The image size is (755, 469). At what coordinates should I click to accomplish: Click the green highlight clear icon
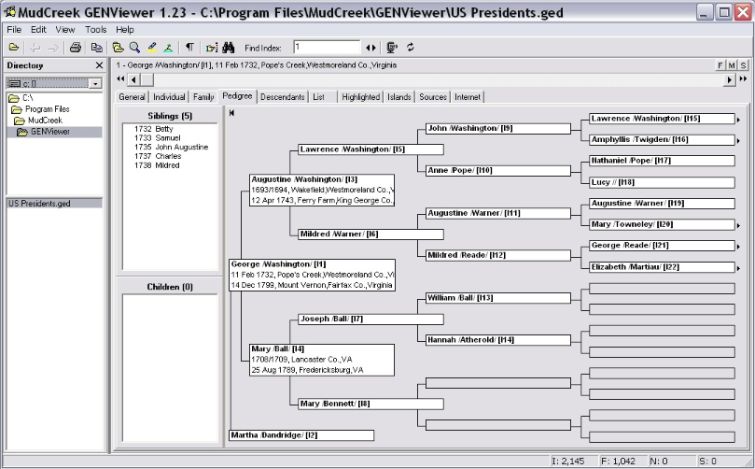click(168, 47)
